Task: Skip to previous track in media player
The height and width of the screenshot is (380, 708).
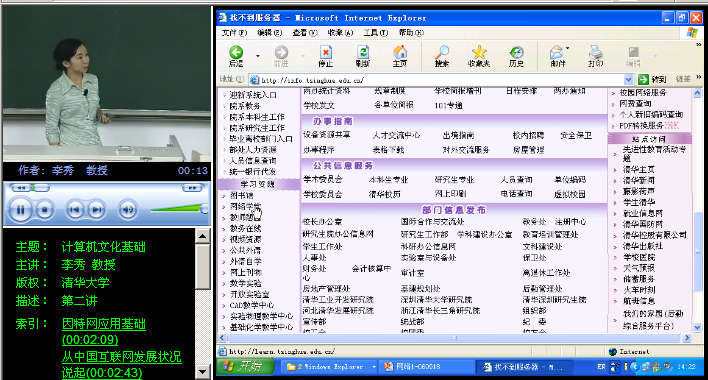Action: [75, 209]
